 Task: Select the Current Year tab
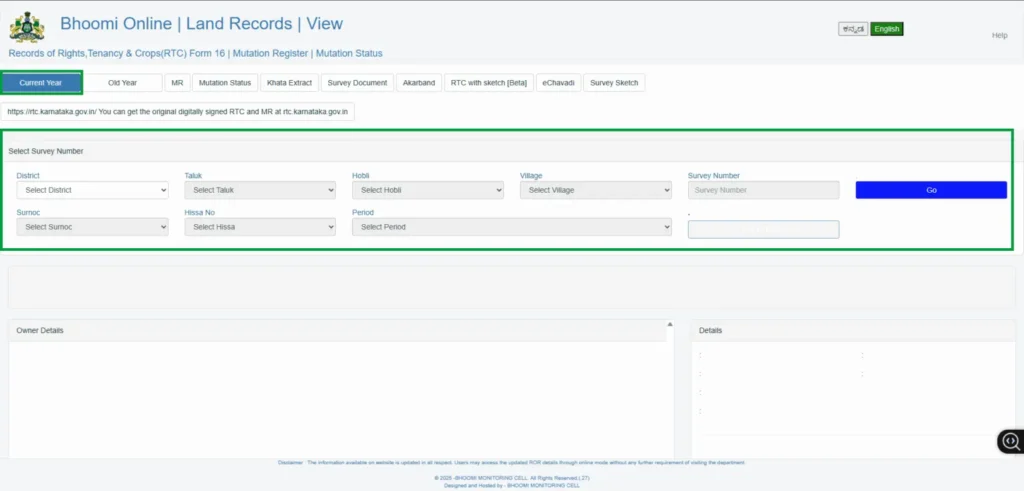(40, 83)
